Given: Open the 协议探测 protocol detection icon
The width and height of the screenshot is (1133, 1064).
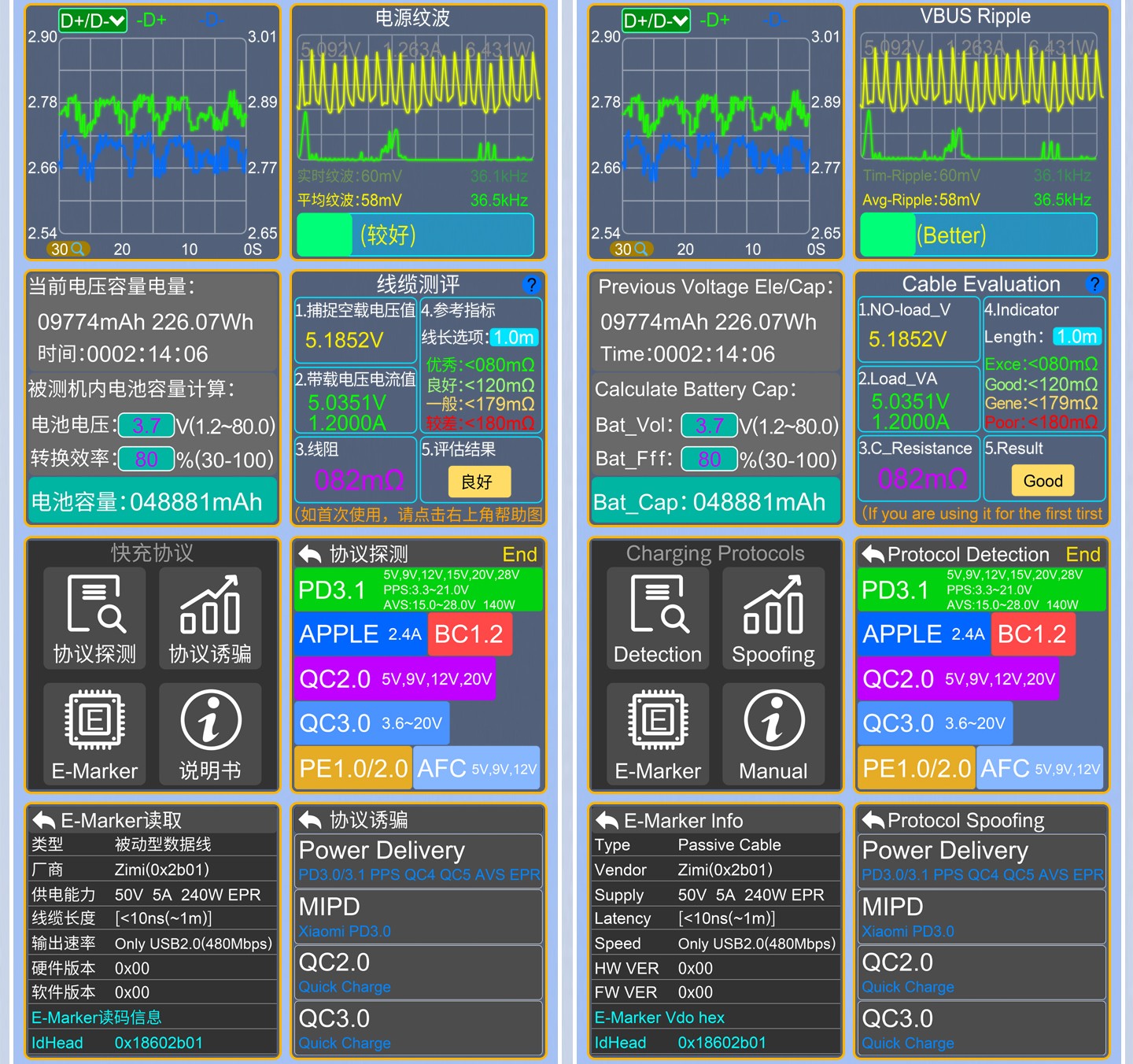Looking at the screenshot, I should (95, 619).
